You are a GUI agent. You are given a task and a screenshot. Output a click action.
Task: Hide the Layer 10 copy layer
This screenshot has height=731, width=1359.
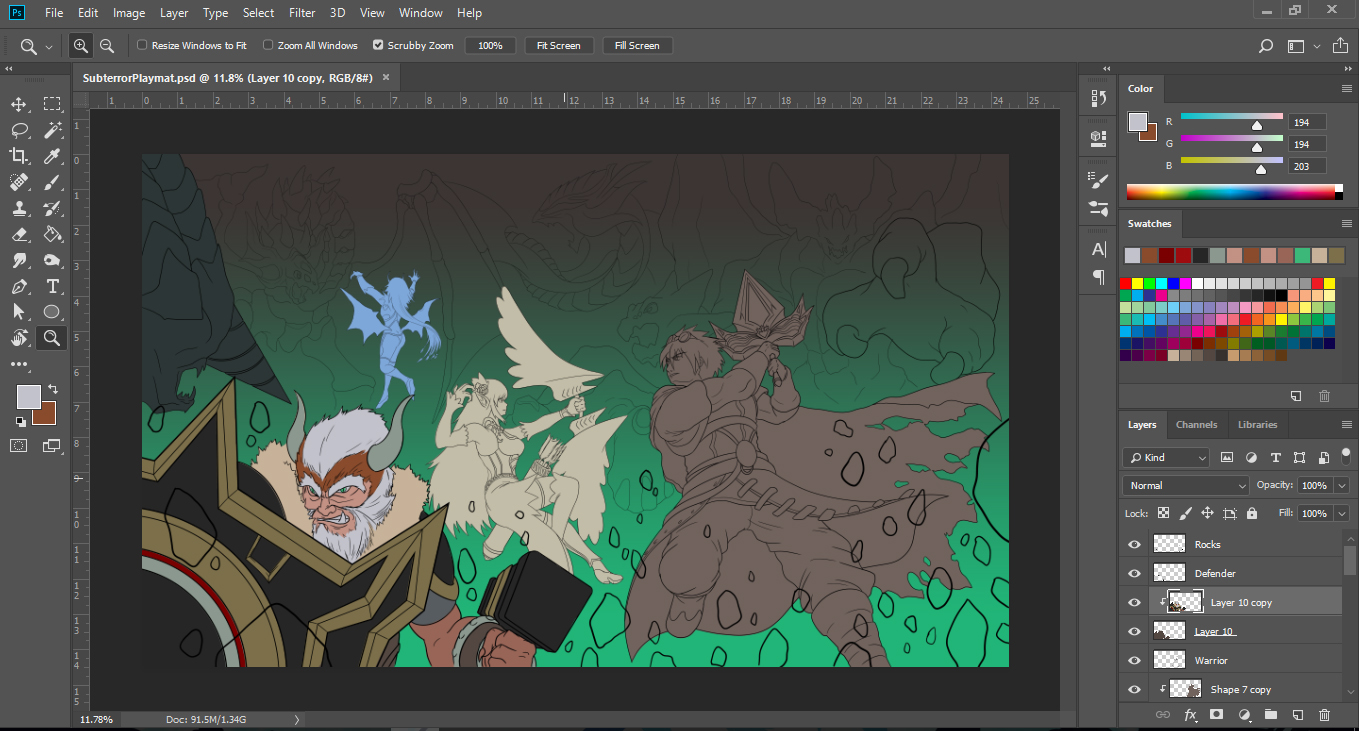click(x=1134, y=602)
